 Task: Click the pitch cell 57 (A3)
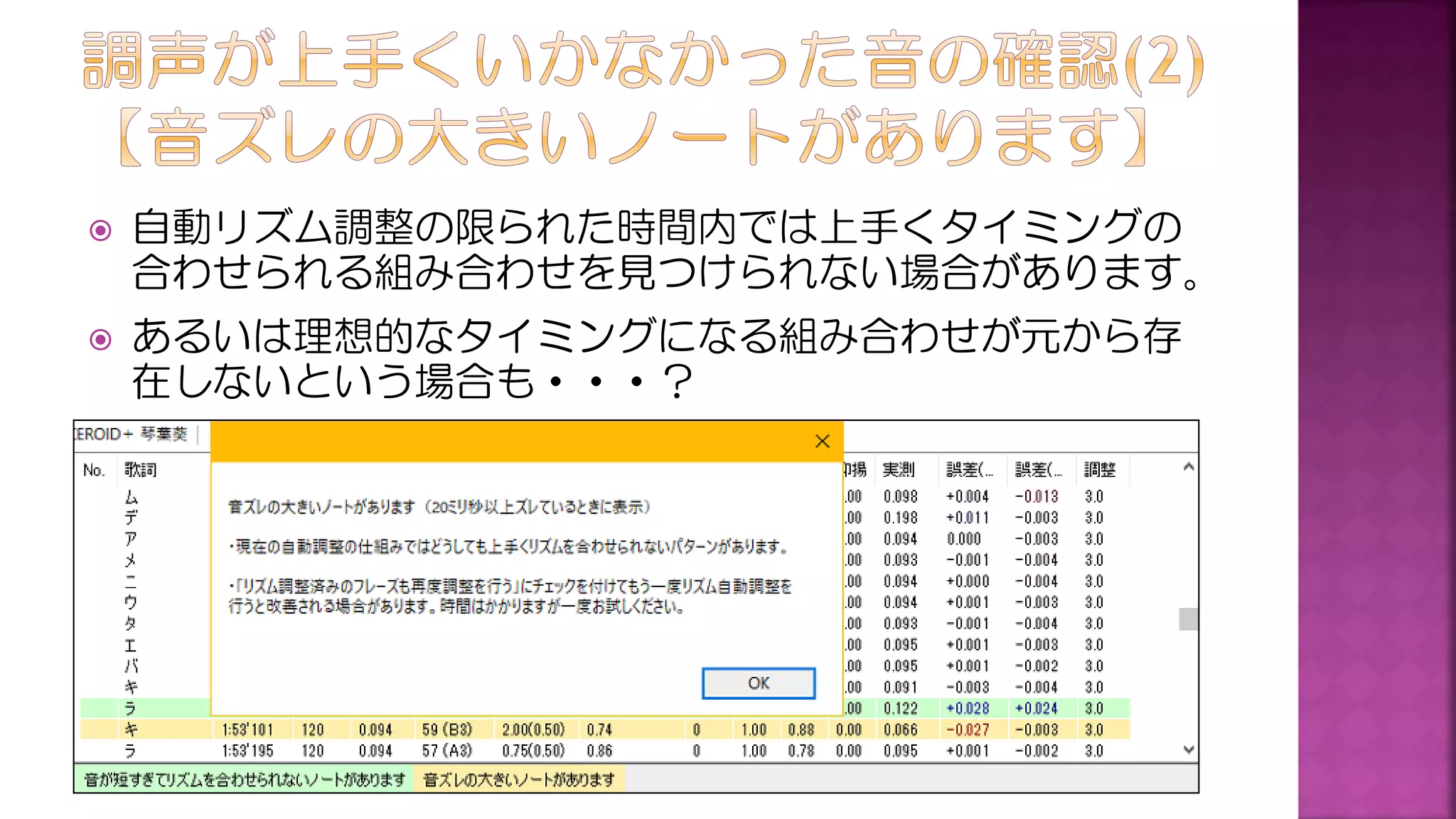[x=447, y=751]
